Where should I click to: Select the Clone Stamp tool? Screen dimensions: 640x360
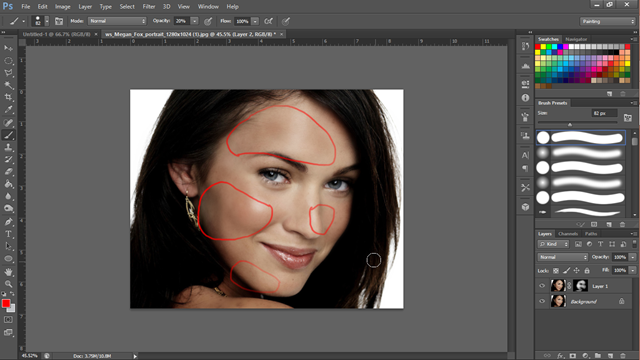coord(8,147)
